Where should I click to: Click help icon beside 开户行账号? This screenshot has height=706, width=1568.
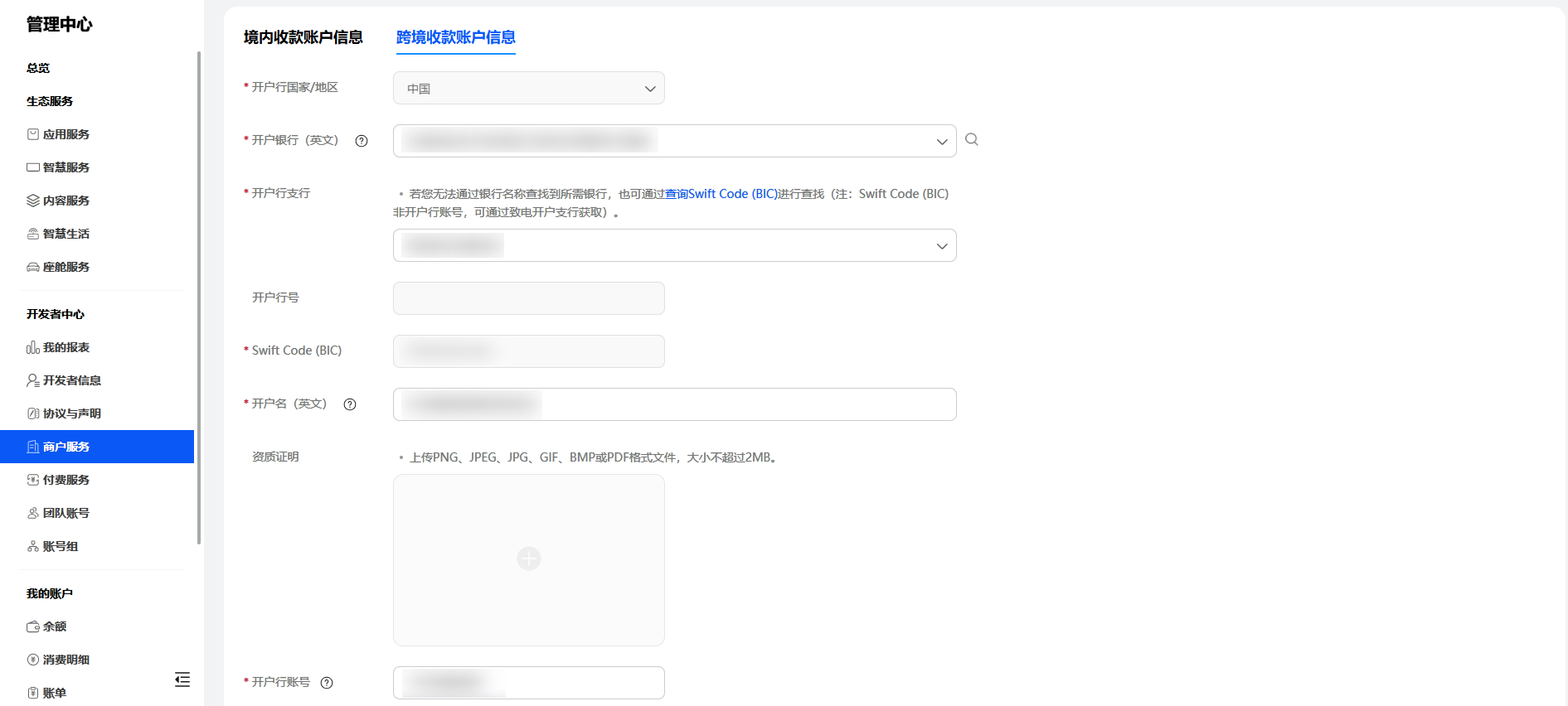point(327,683)
